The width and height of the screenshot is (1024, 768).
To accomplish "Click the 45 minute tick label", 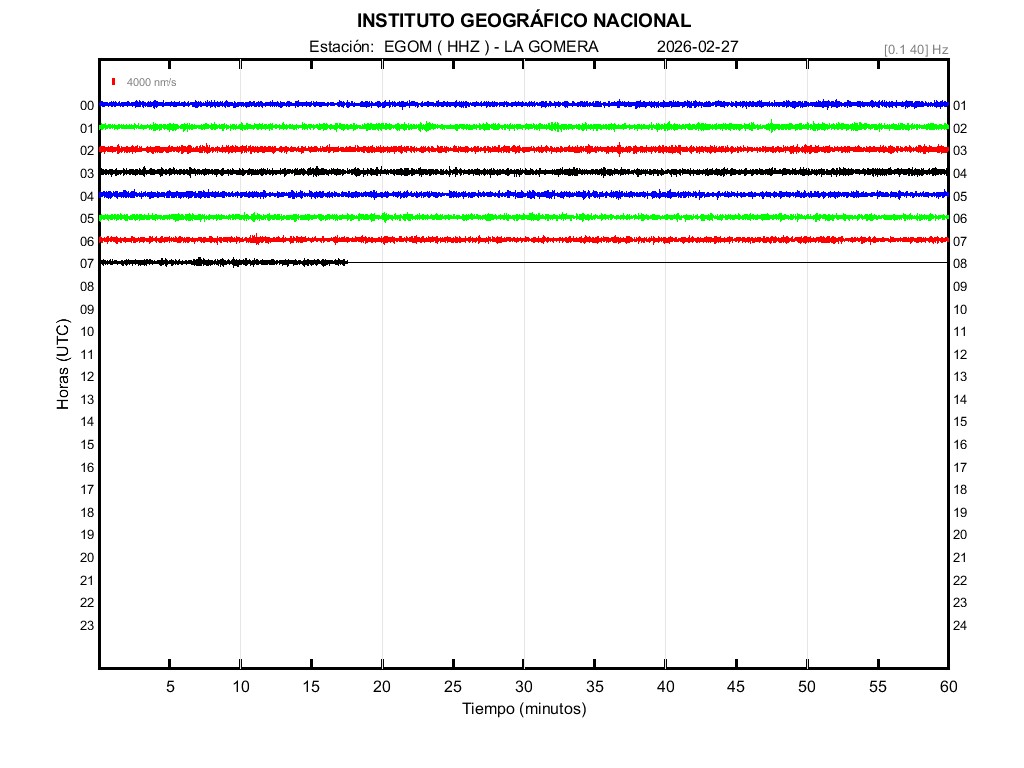I will click(x=736, y=687).
